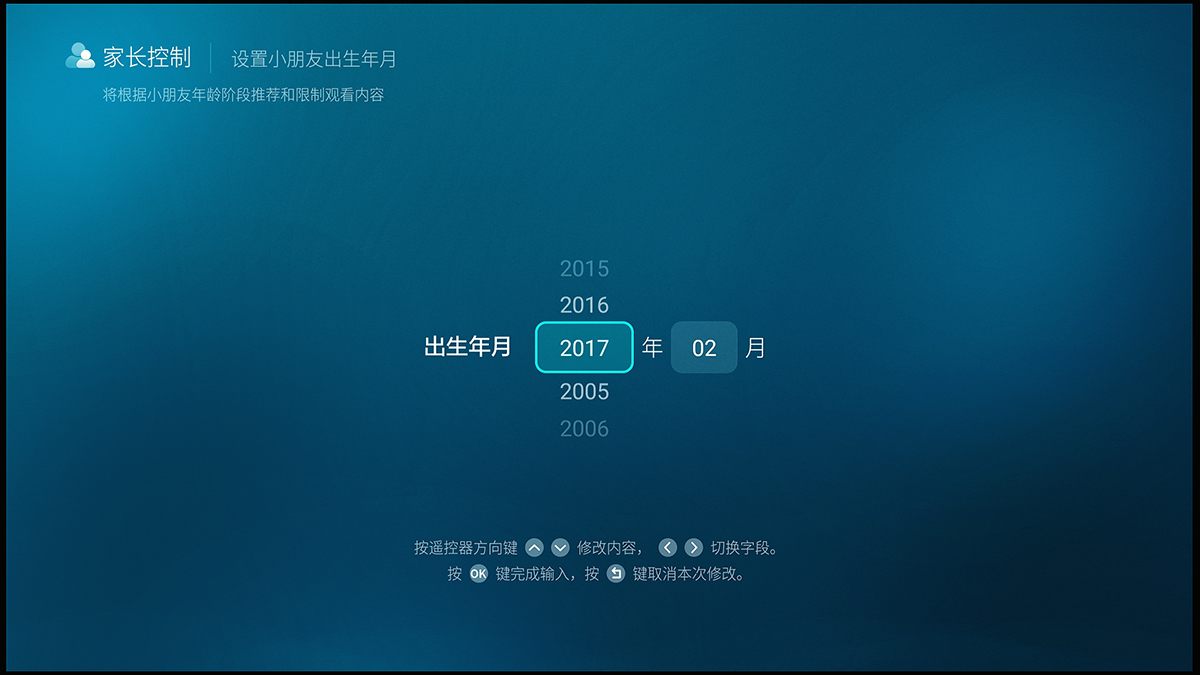Choose year 2005 from the picker list
The width and height of the screenshot is (1200, 675).
(x=583, y=391)
